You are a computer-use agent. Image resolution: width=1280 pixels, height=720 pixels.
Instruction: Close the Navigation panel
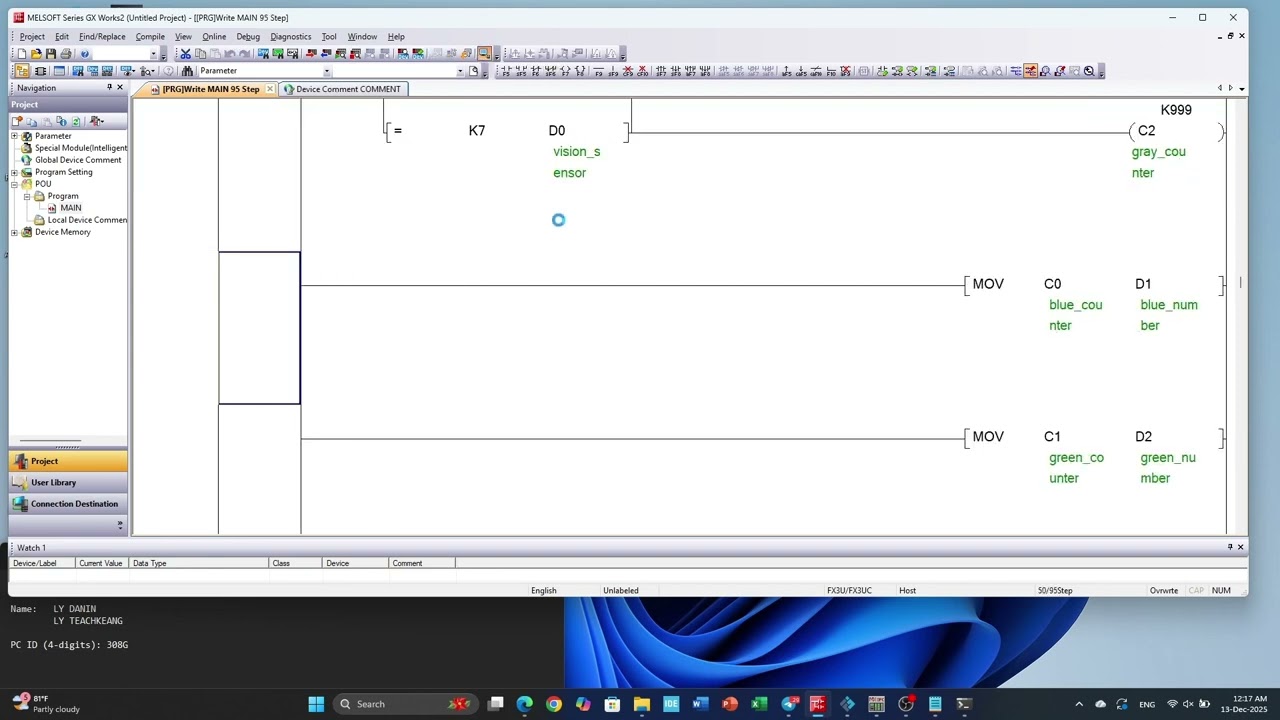(120, 88)
